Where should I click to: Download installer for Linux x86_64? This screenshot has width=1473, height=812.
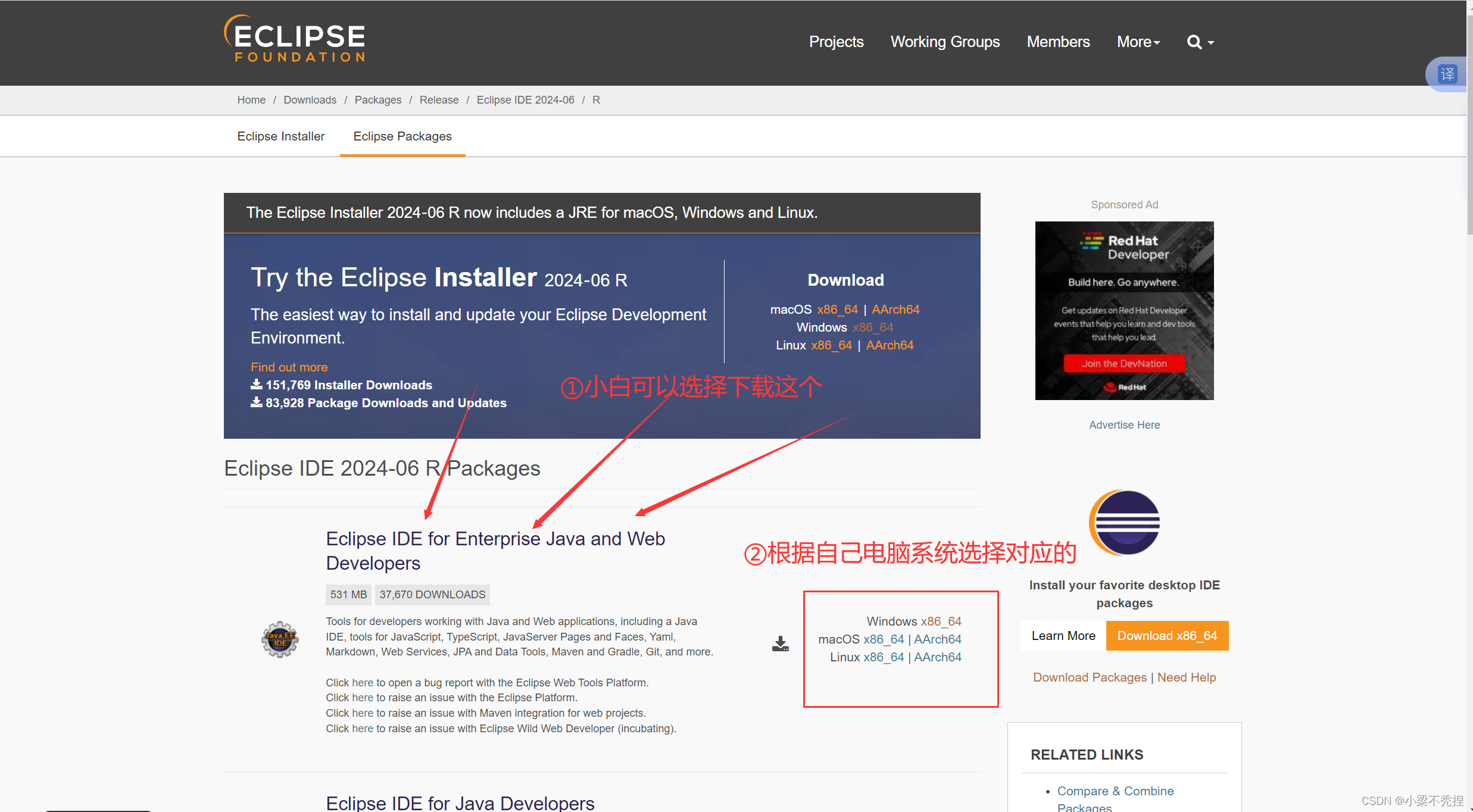tap(831, 345)
